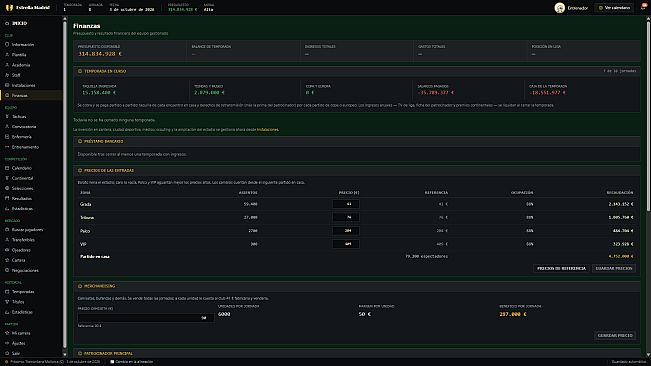Click the 'Entrenador' label in top bar
651x366 pixels.
pyautogui.click(x=578, y=8)
